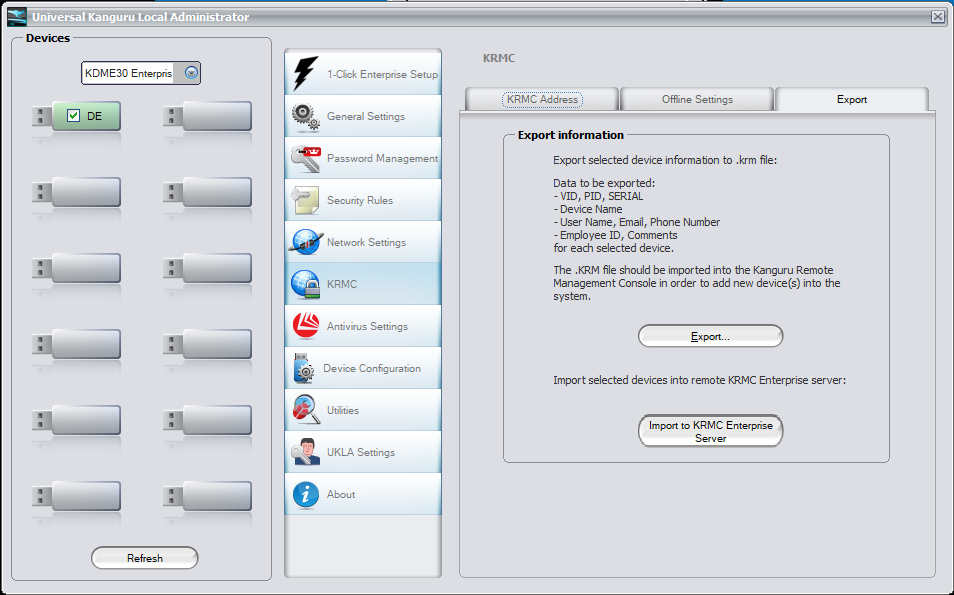Switch to the KRMC Address tab
Image resolution: width=954 pixels, height=595 pixels.
[x=542, y=99]
